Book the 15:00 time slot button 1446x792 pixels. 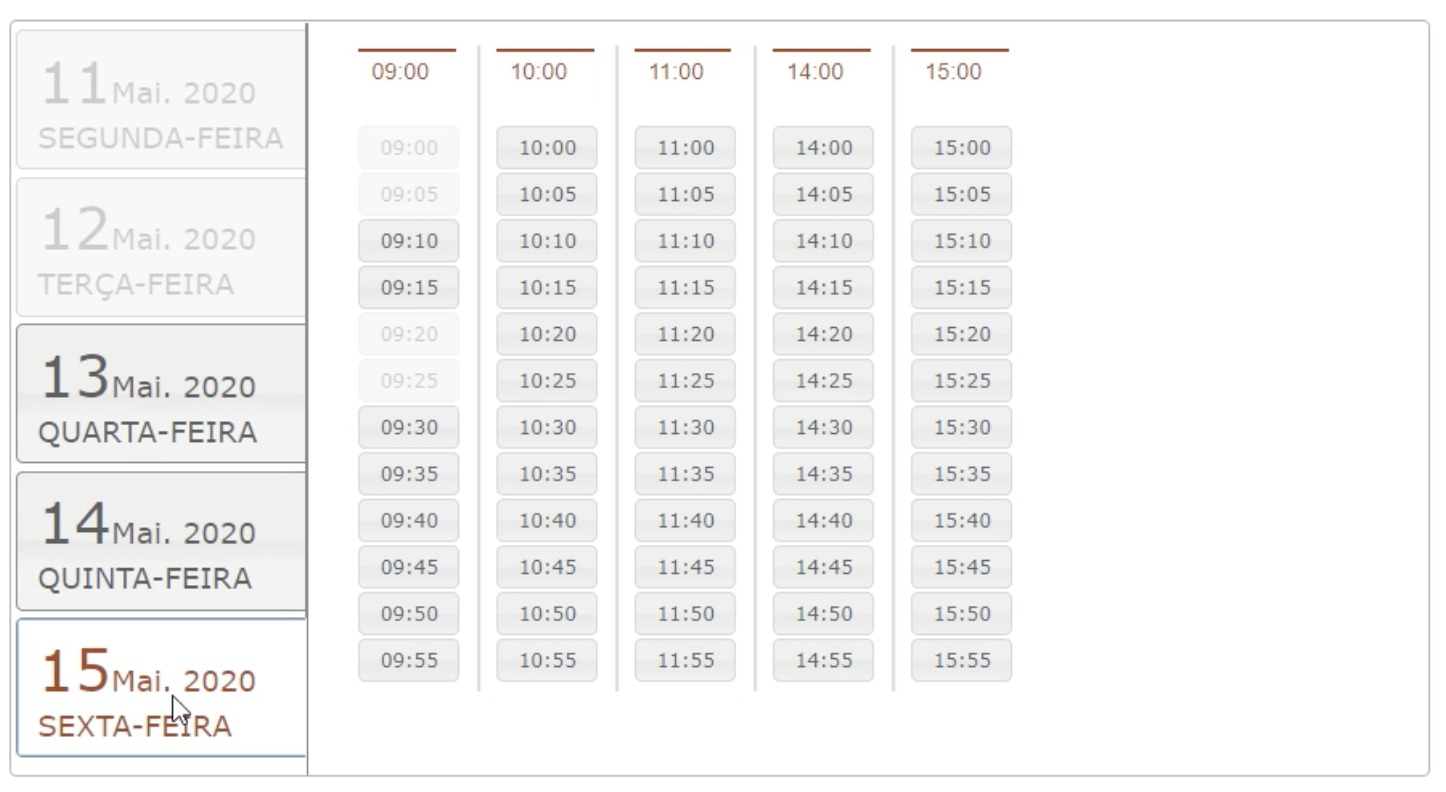point(961,148)
